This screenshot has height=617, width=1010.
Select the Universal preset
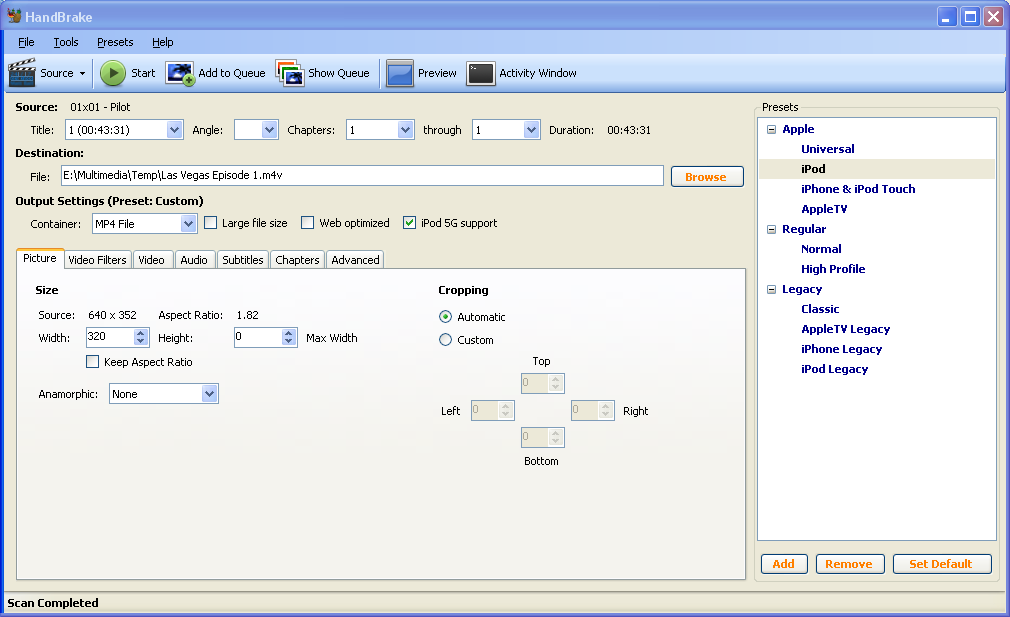click(828, 149)
